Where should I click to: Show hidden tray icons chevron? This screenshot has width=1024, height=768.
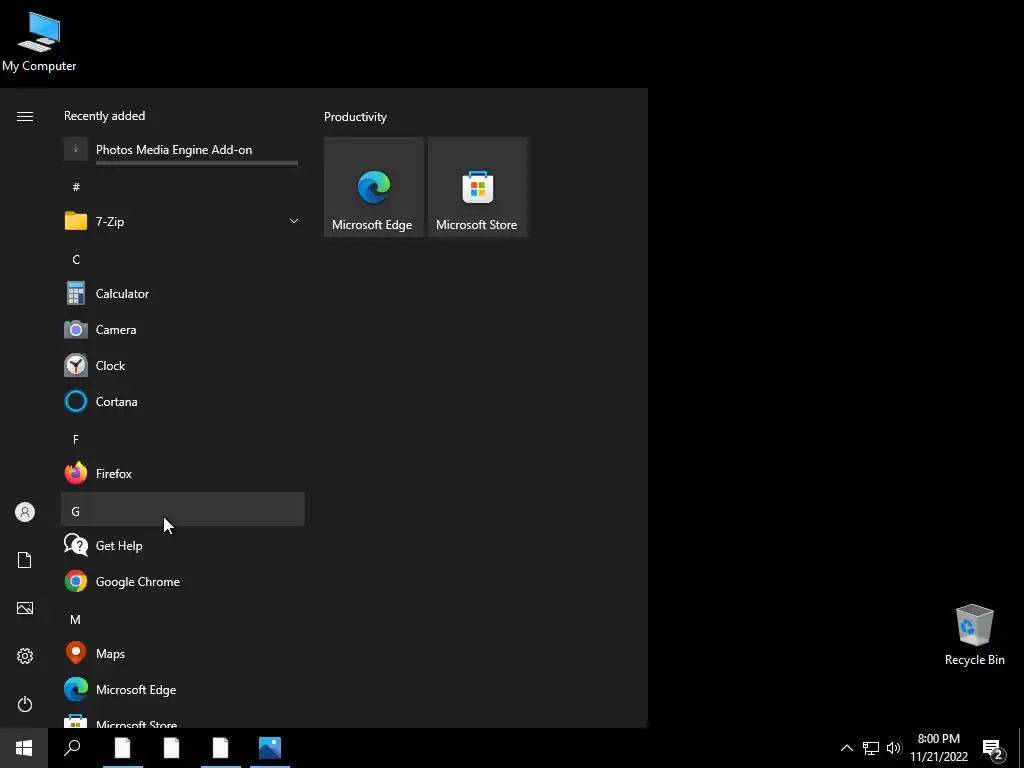[x=846, y=748]
